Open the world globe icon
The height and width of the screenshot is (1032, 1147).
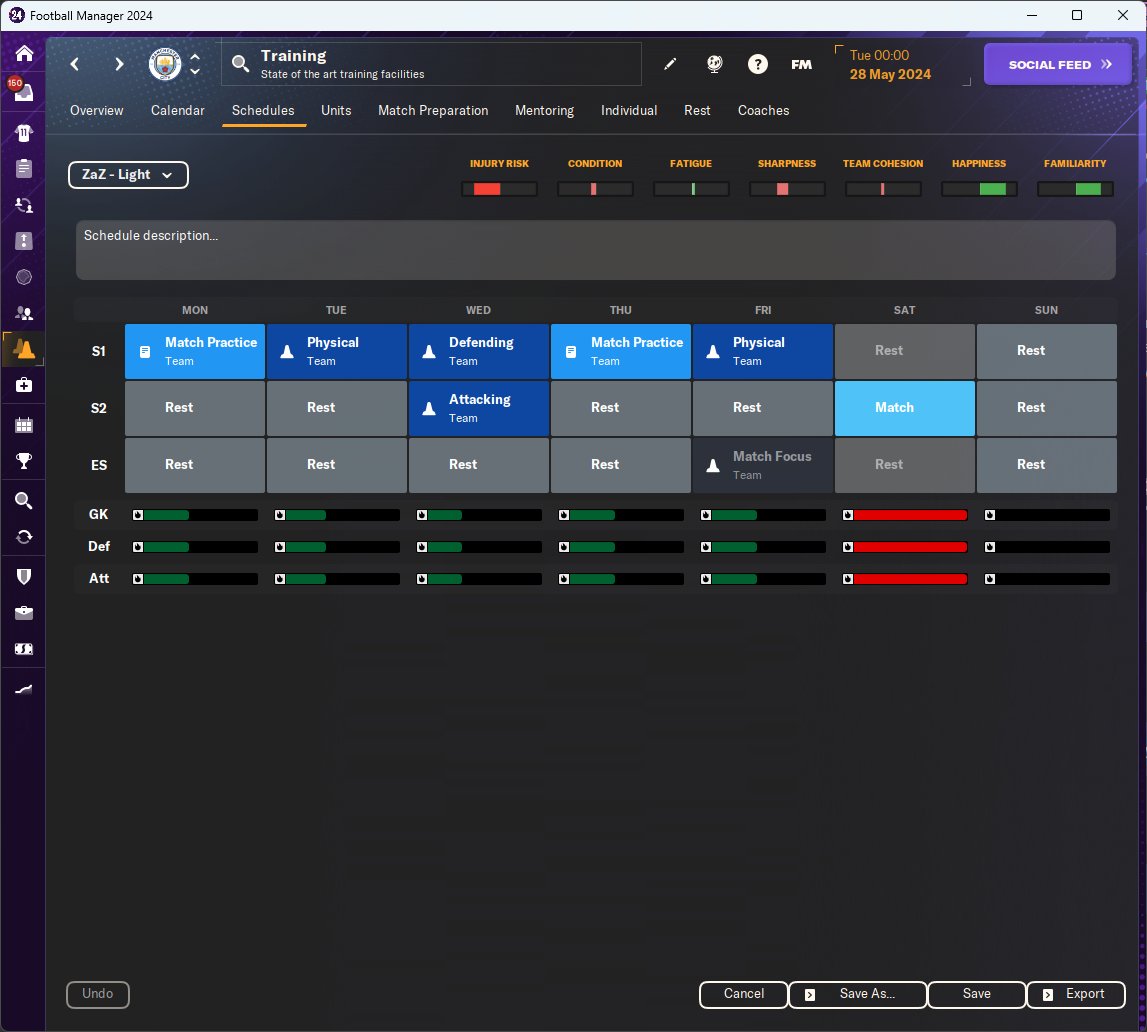pos(715,64)
